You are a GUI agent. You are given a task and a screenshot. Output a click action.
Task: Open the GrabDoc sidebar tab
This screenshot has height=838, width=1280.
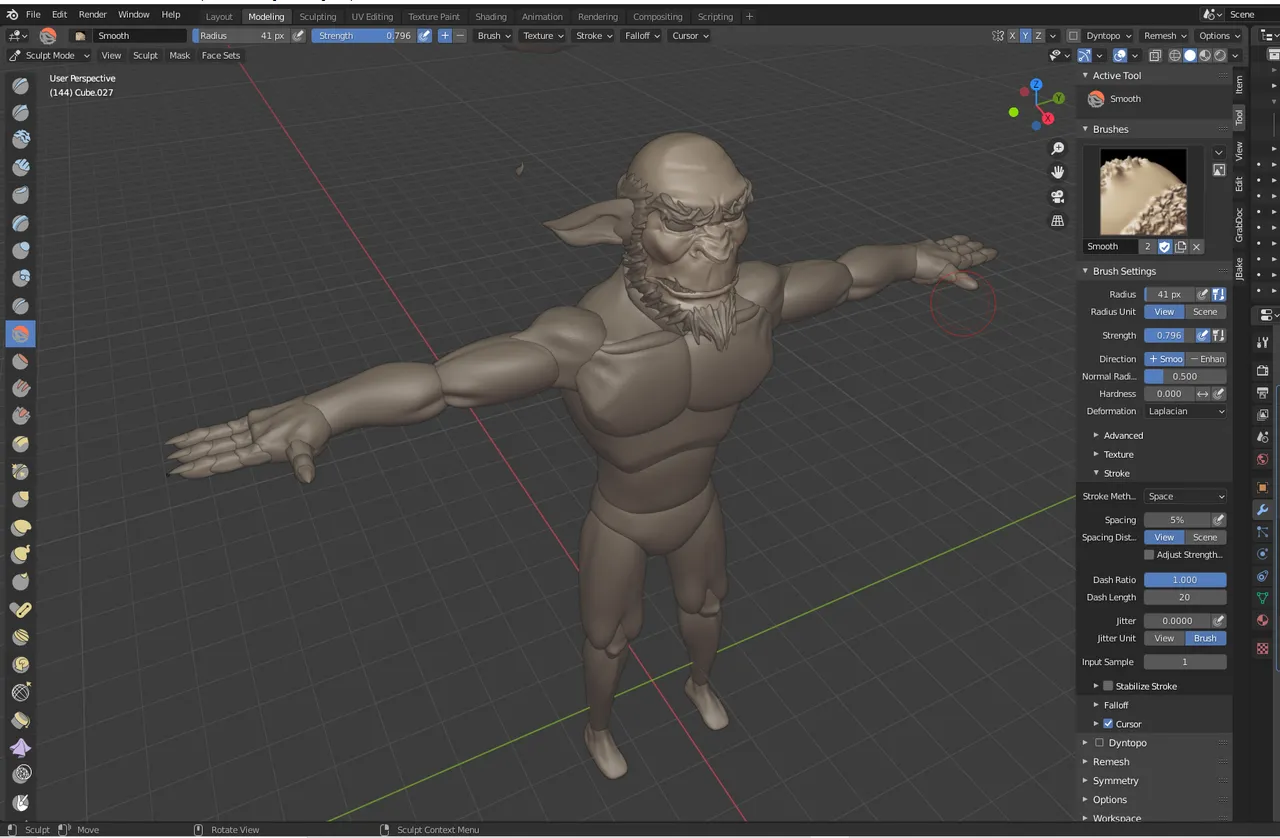coord(1239,225)
